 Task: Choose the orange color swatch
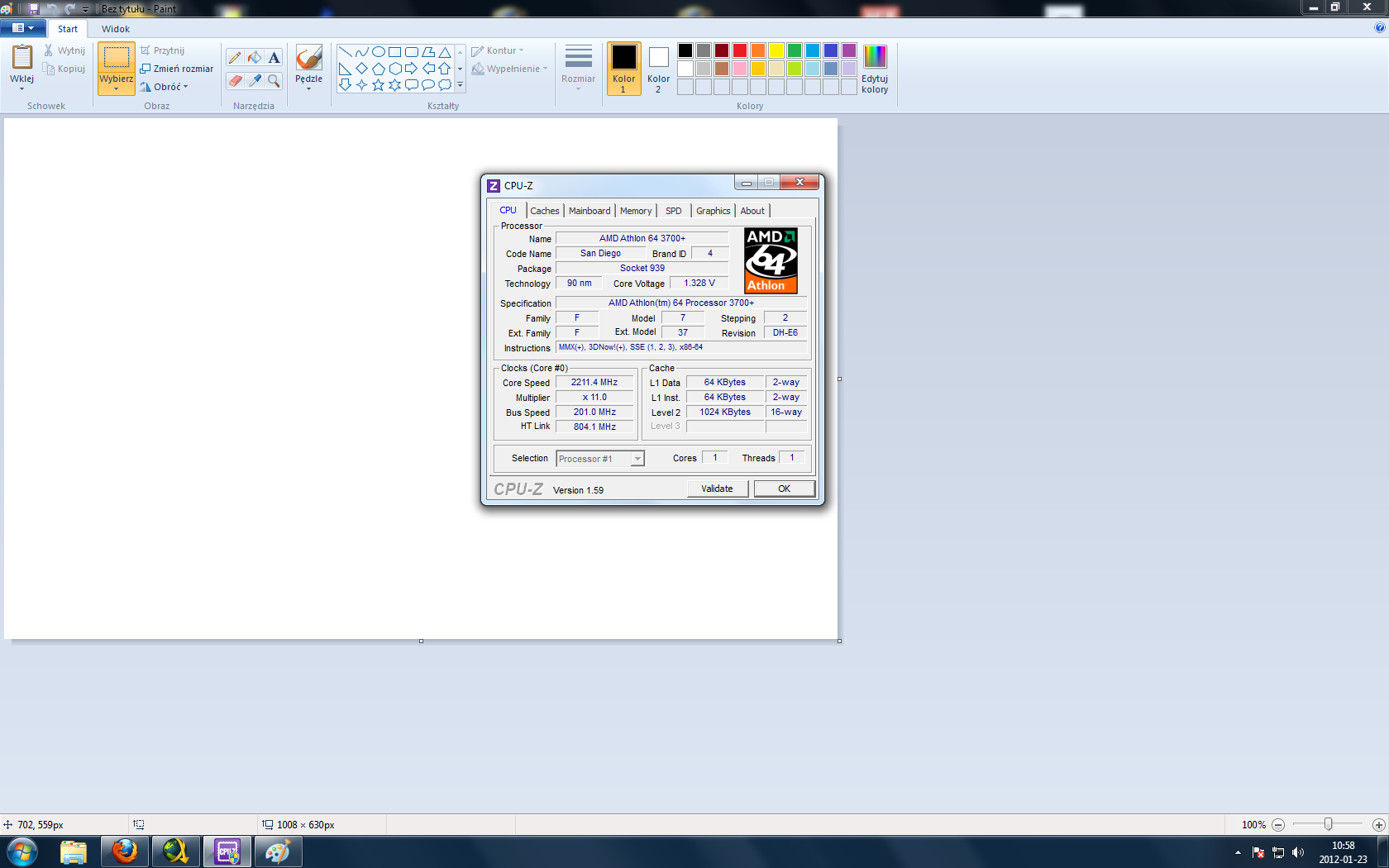point(758,50)
